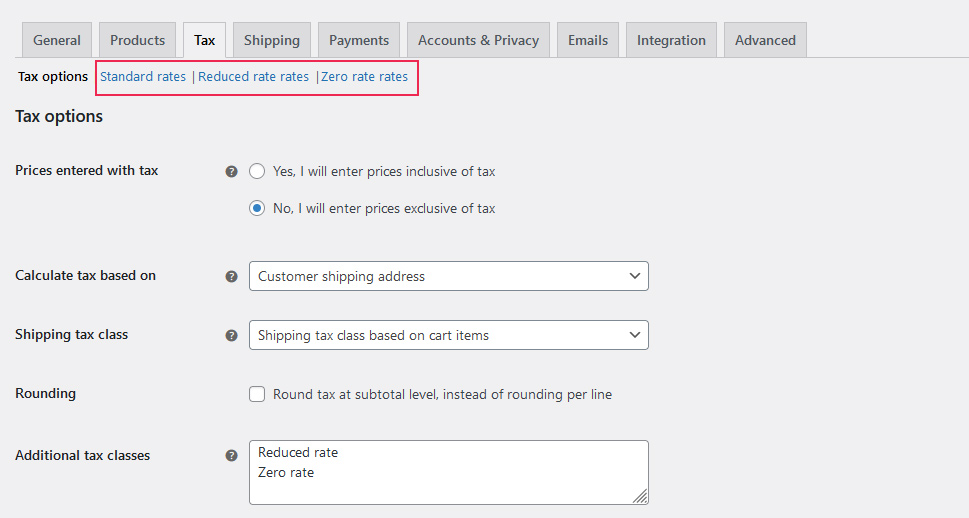The width and height of the screenshot is (969, 518).
Task: Switch to Accounts & Privacy tab
Action: [x=478, y=40]
